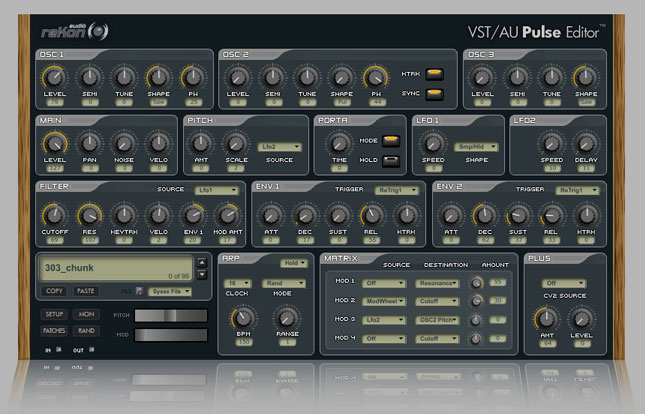Click the LFO 1 SPEED knob
Image resolution: width=645 pixels, height=414 pixels.
click(433, 143)
